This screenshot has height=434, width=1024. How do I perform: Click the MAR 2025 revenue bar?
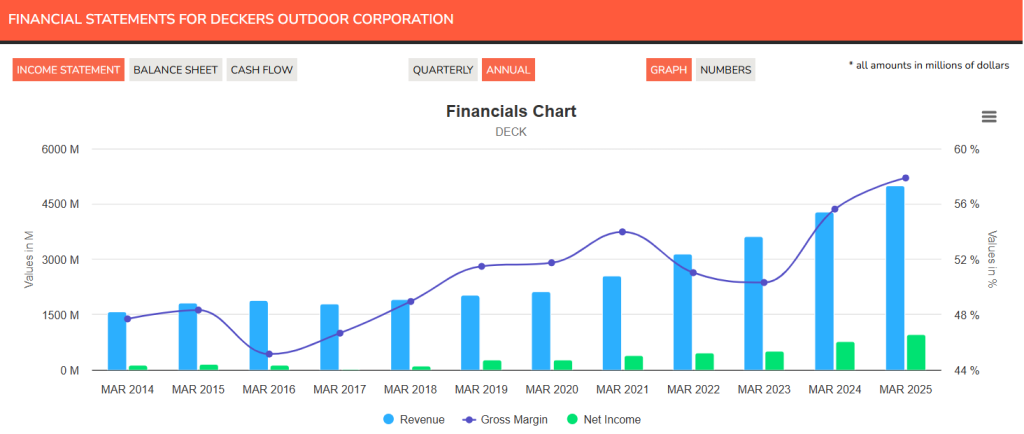895,278
